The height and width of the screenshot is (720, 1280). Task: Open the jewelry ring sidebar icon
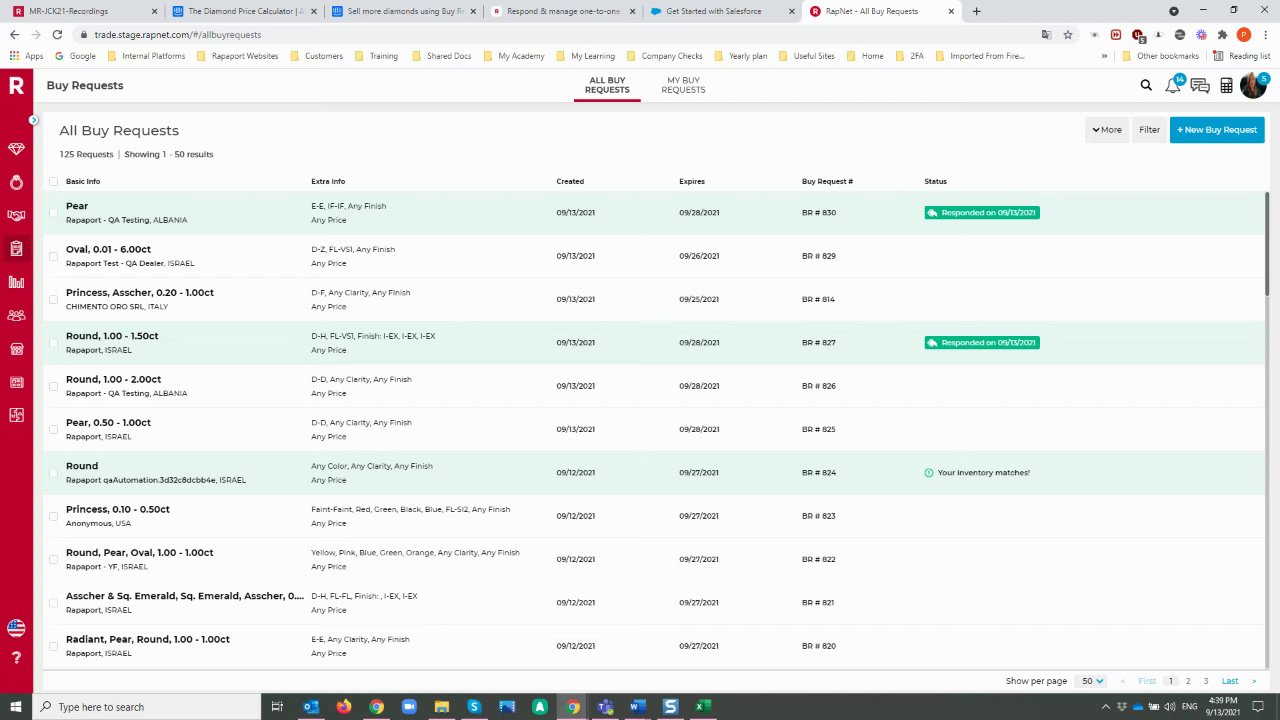tap(16, 182)
